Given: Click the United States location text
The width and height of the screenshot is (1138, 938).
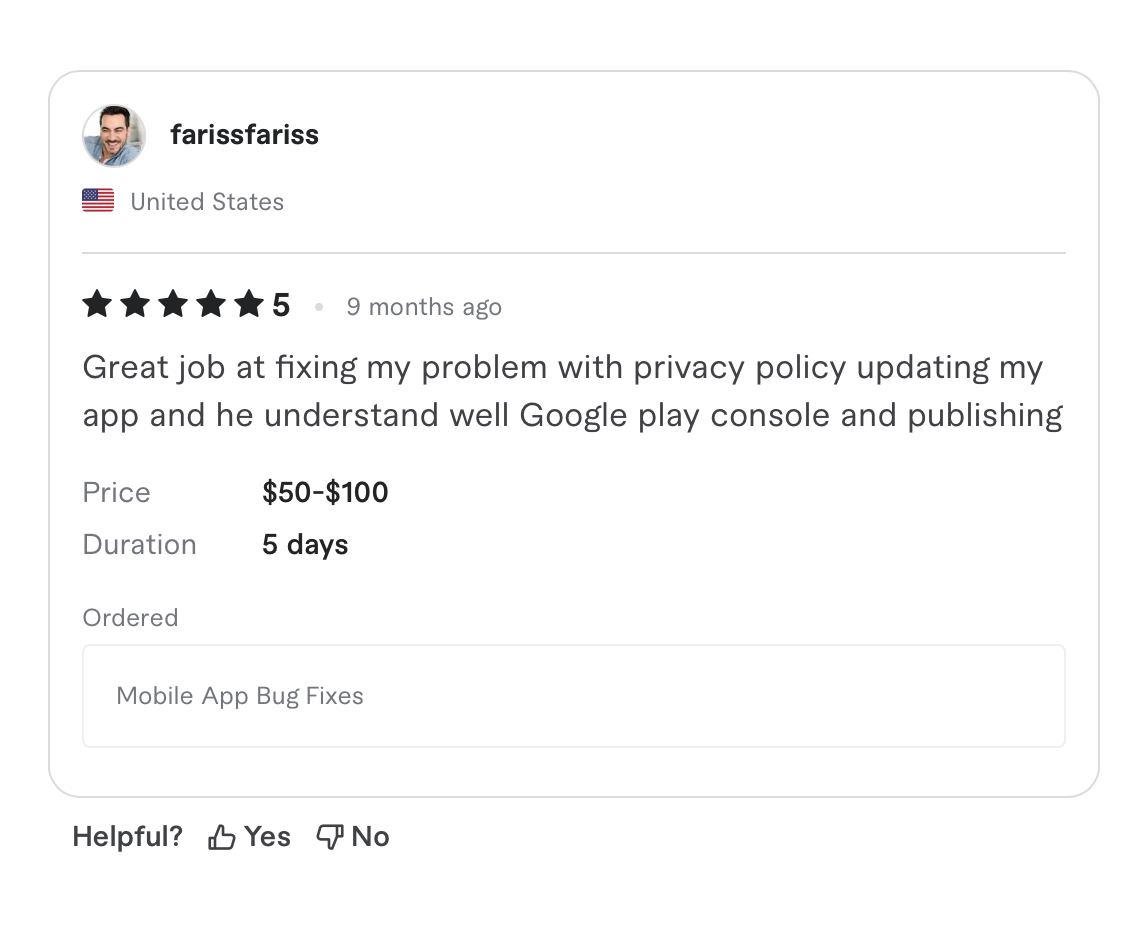Looking at the screenshot, I should pos(206,201).
